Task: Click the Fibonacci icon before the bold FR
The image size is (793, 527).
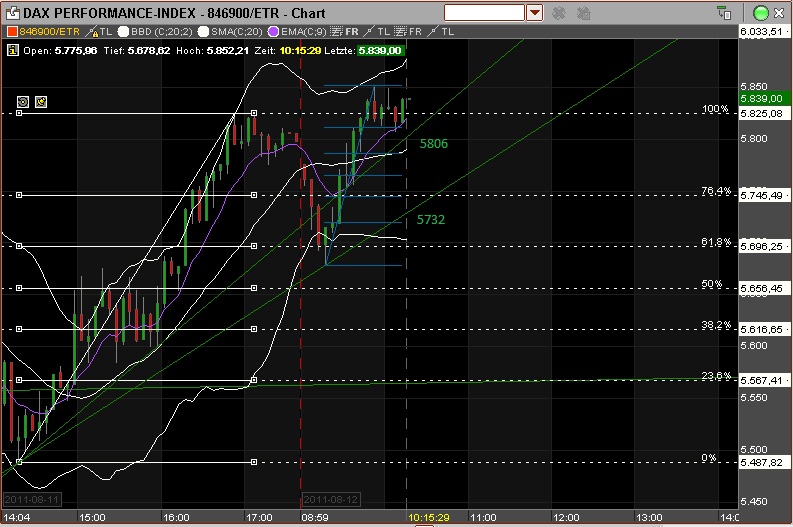Action: 336,32
